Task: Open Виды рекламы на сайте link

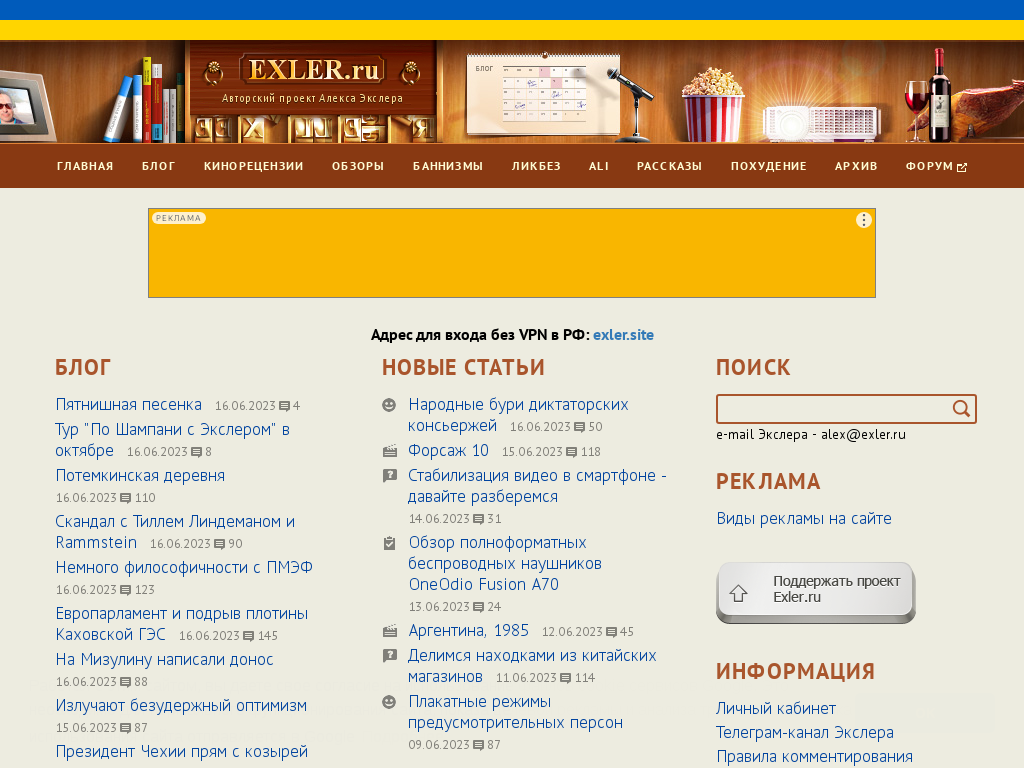Action: (804, 519)
